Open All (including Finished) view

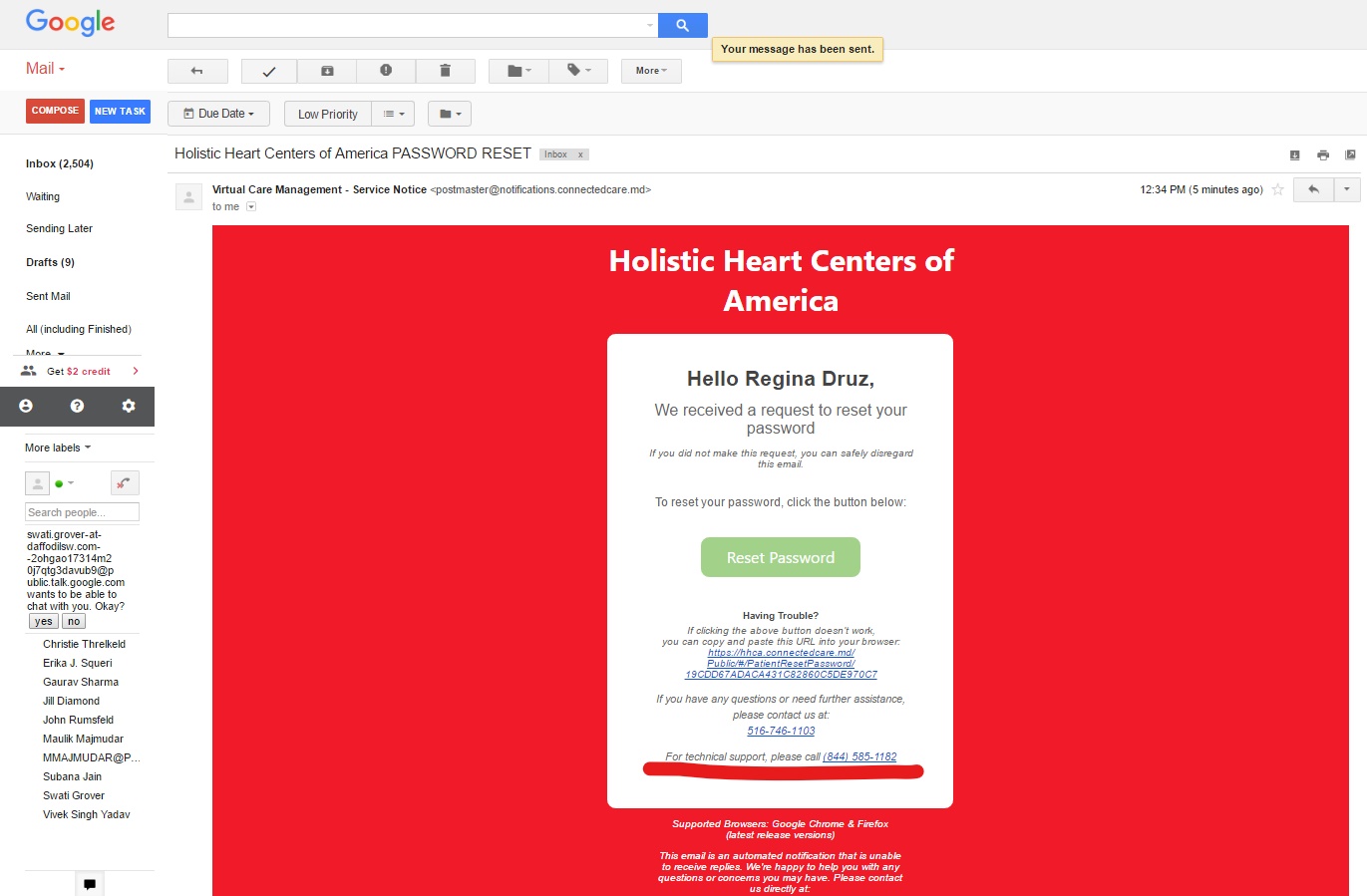(x=79, y=329)
